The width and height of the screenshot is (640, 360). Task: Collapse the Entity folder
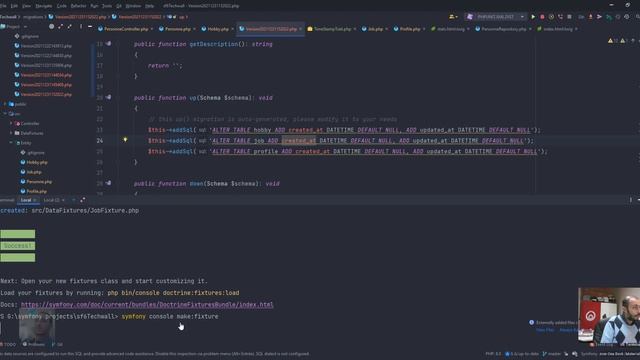(x=11, y=143)
